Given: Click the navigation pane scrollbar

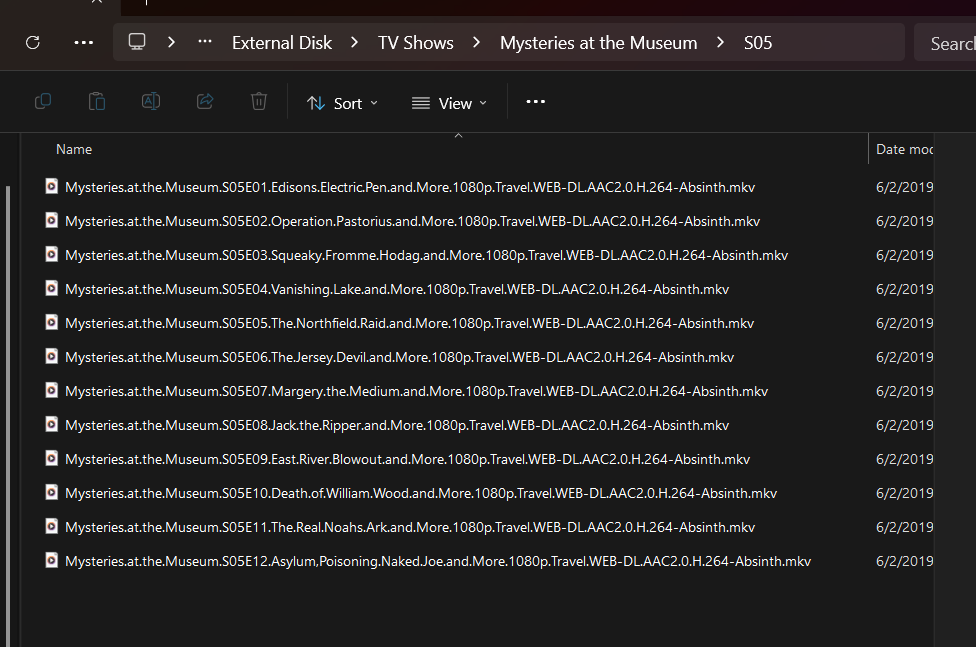Looking at the screenshot, I should [x=8, y=416].
